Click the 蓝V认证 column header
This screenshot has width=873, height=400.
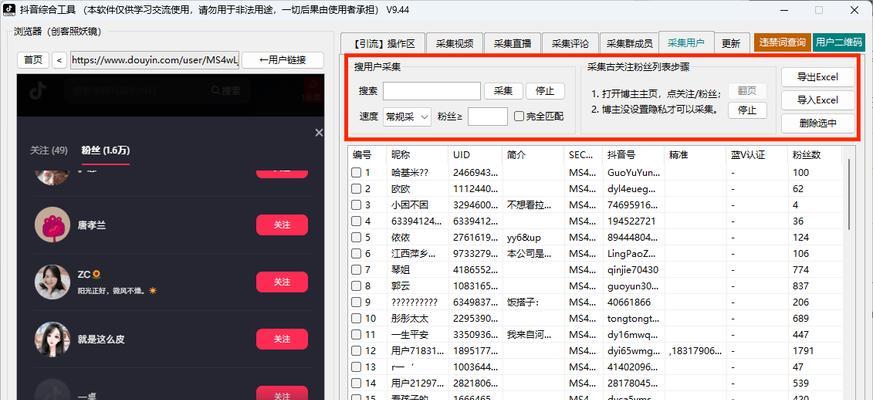(756, 155)
